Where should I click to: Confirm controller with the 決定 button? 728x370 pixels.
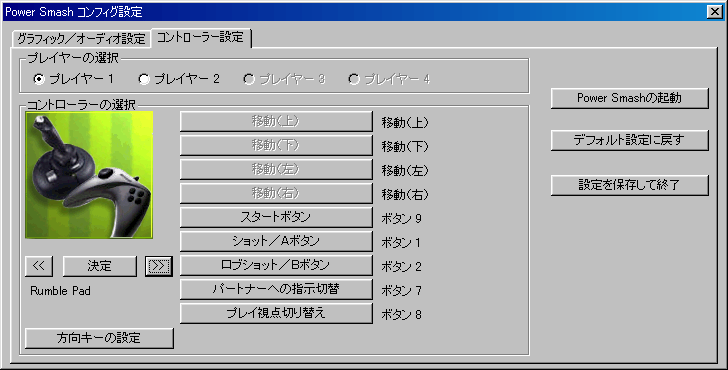(99, 266)
